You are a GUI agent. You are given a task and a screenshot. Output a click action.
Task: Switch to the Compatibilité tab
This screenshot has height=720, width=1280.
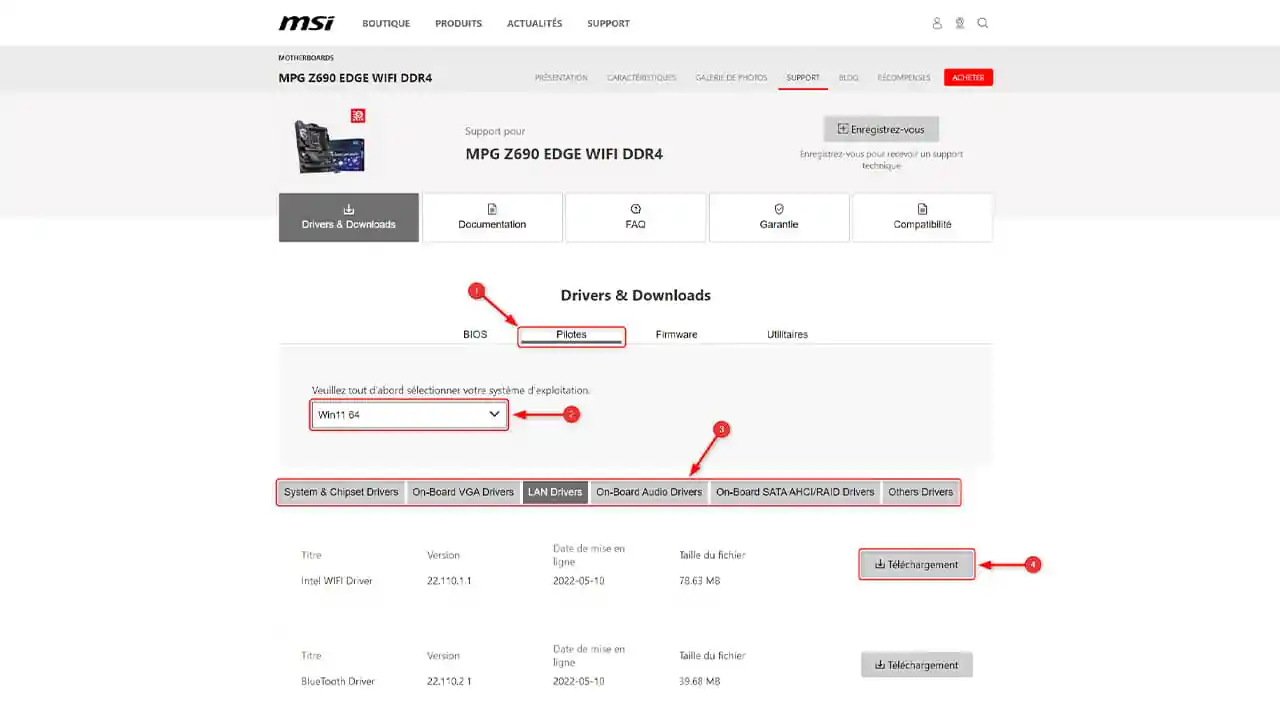click(922, 217)
